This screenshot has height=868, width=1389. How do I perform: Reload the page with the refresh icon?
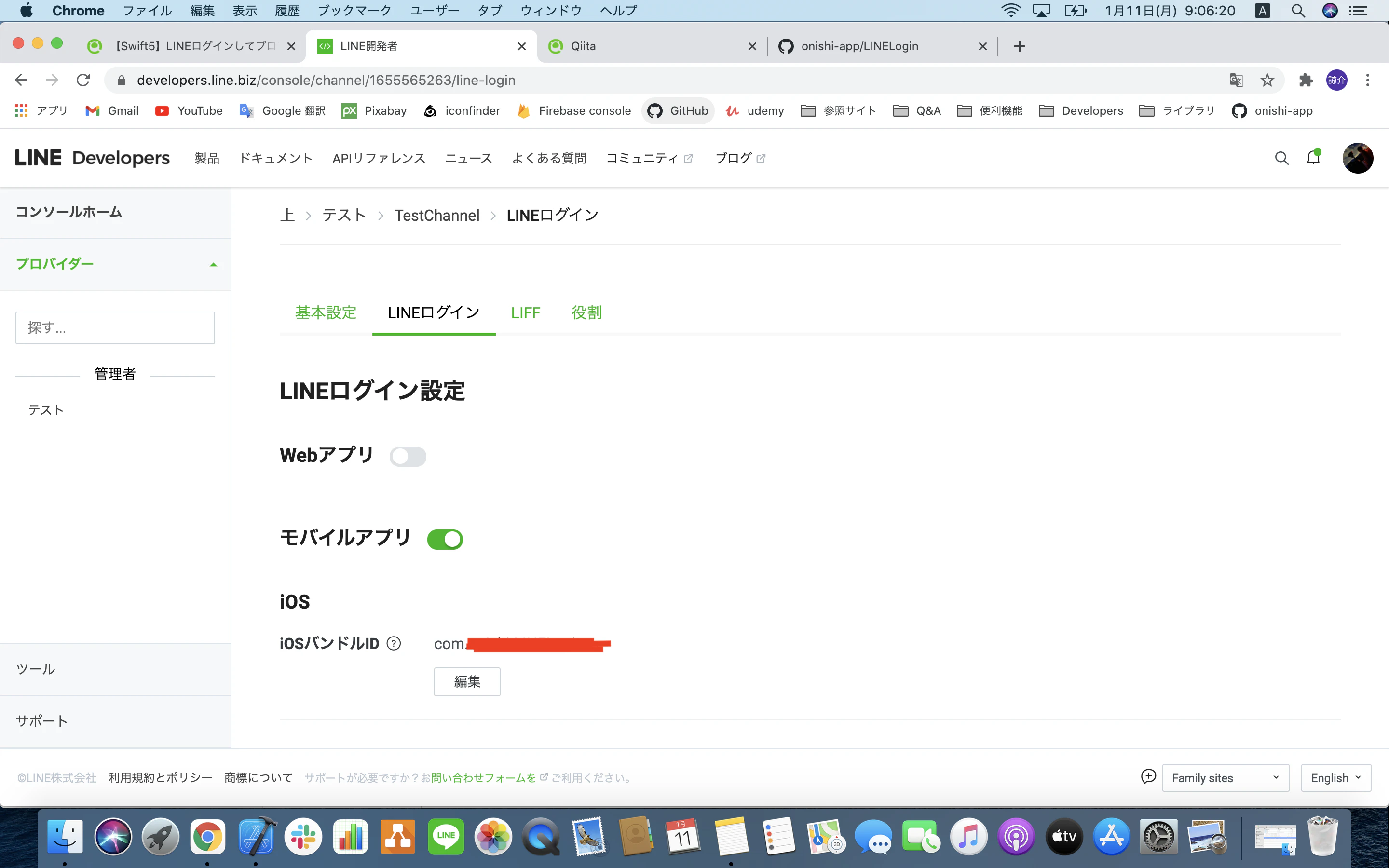(83, 80)
